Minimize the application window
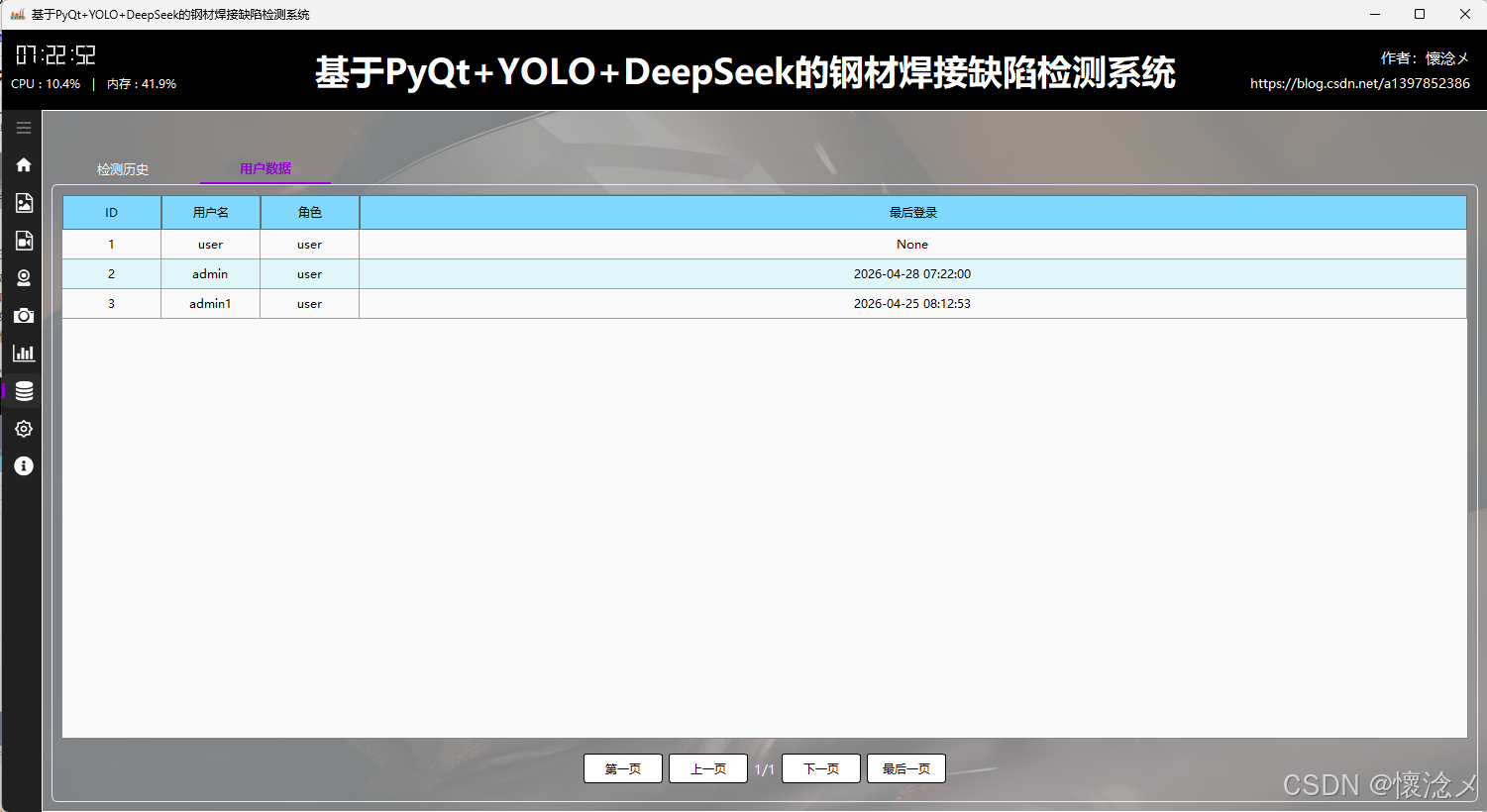 click(1375, 14)
